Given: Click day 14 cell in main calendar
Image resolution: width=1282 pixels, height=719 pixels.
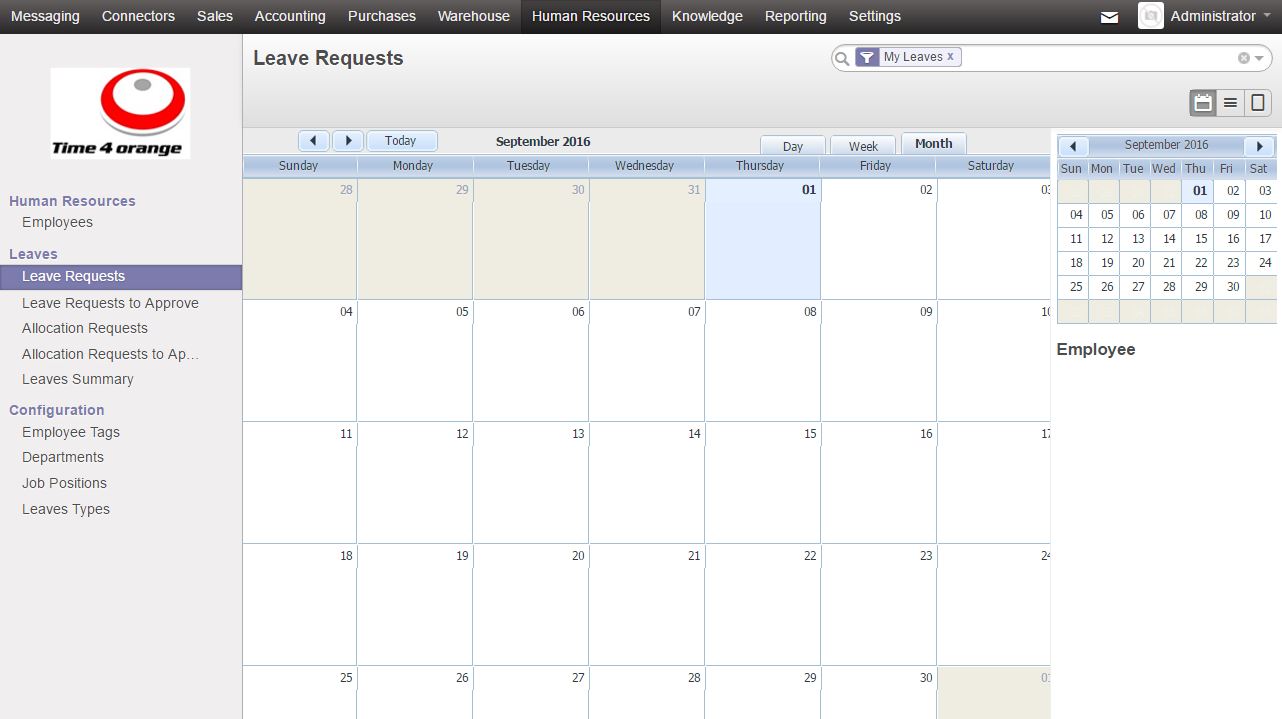Looking at the screenshot, I should 647,482.
